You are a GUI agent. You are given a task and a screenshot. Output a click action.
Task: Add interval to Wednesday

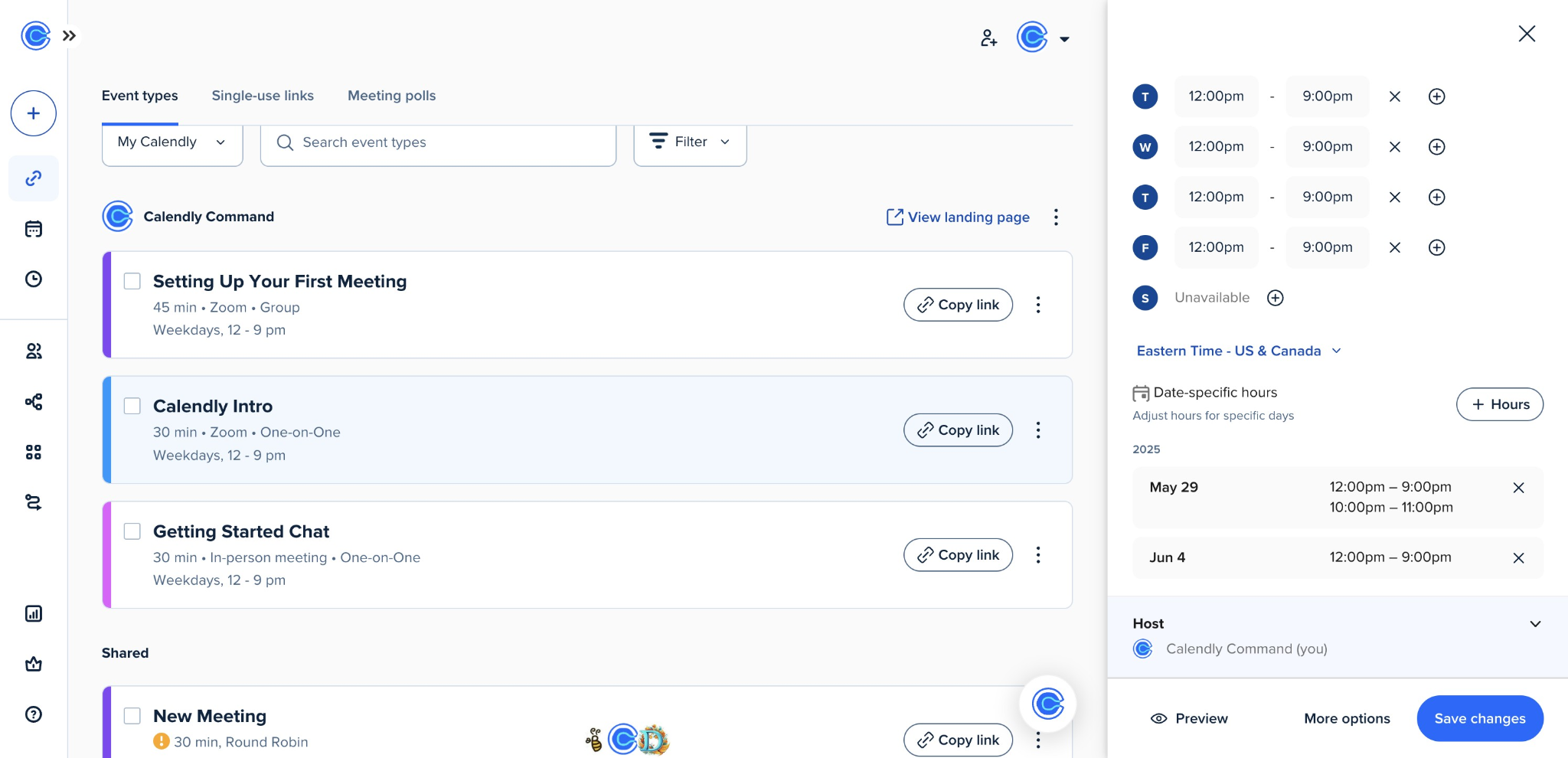1437,147
